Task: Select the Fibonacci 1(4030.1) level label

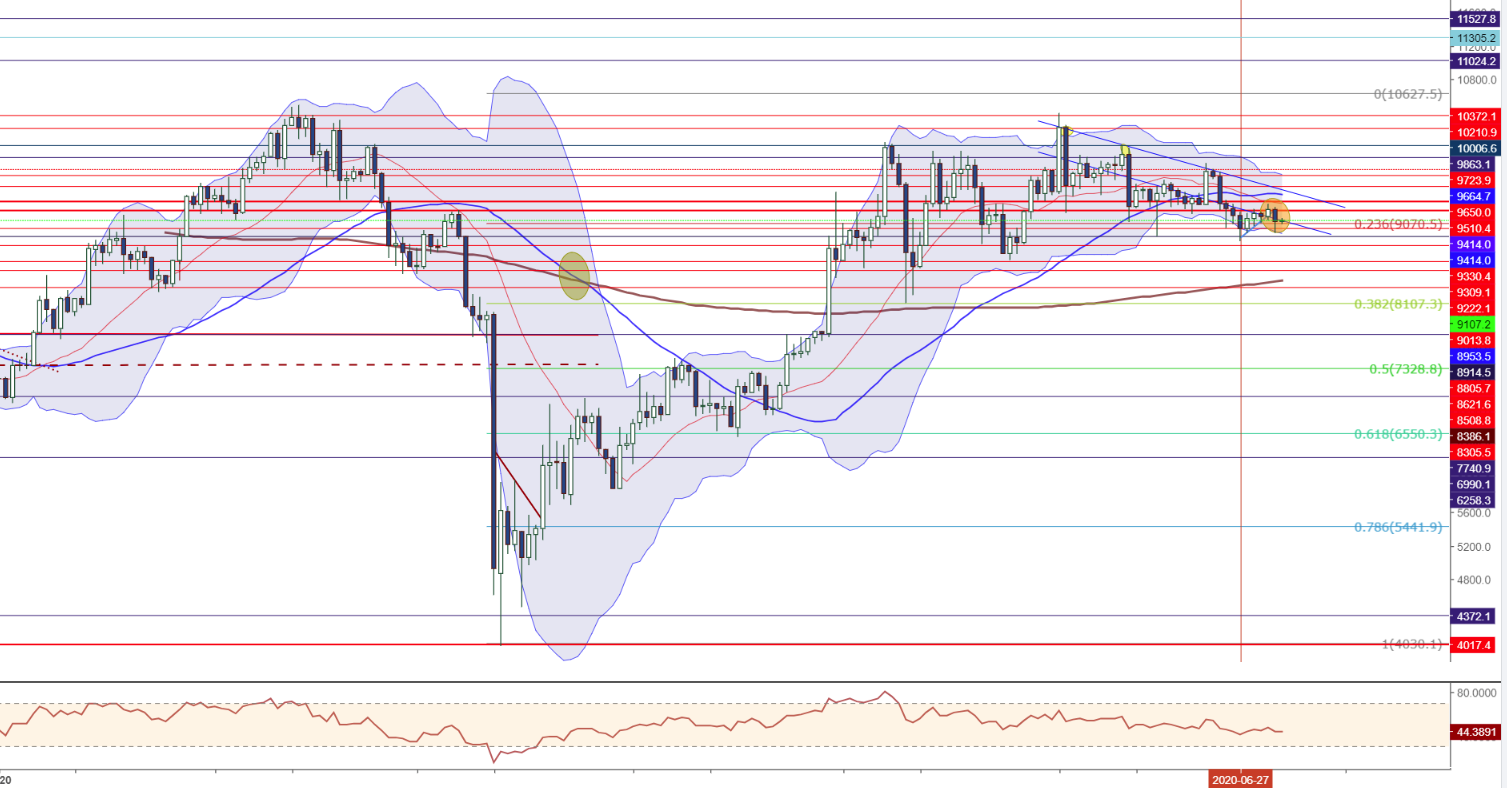Action: click(x=1412, y=644)
